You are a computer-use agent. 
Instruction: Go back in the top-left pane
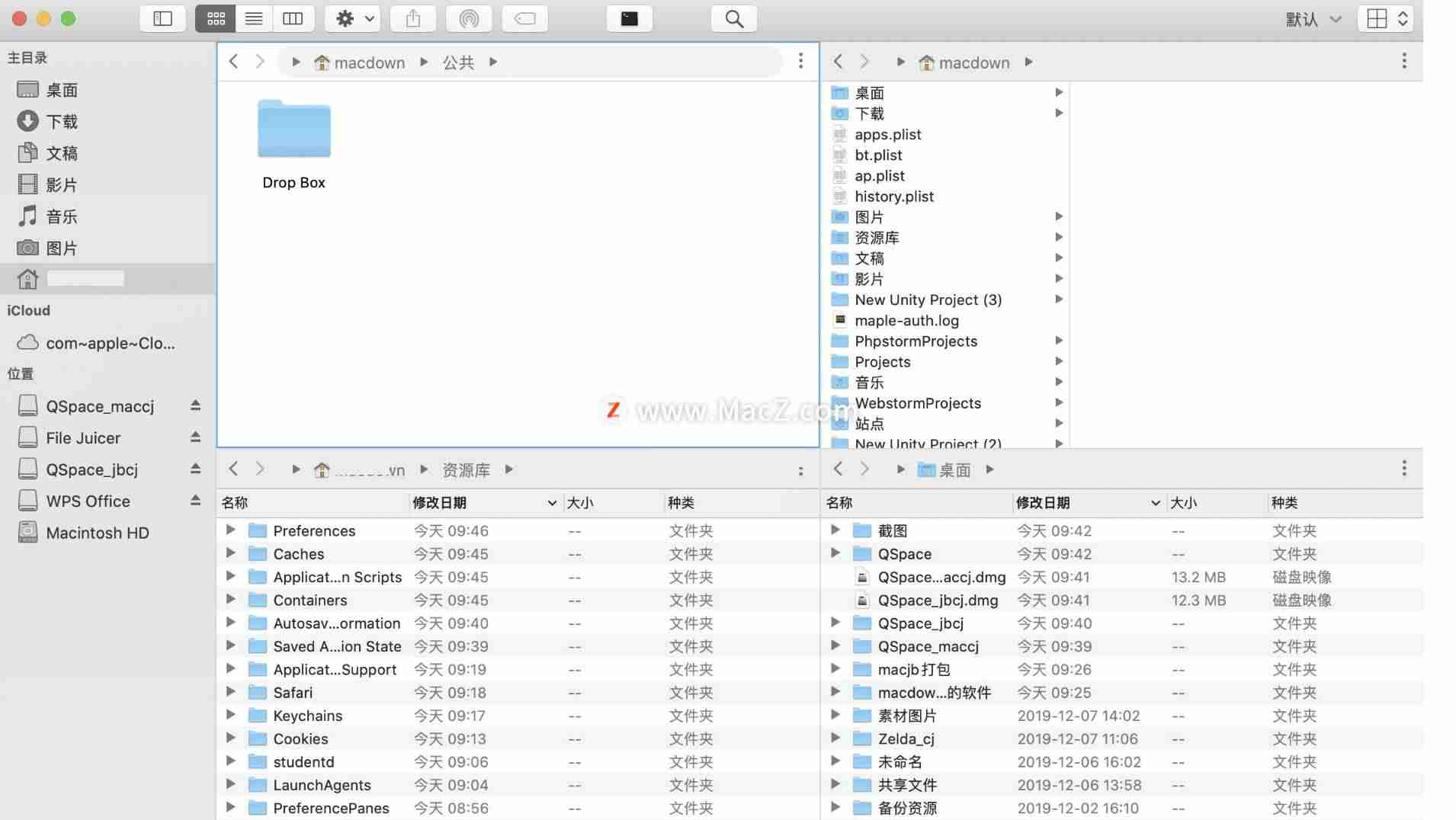[x=234, y=62]
